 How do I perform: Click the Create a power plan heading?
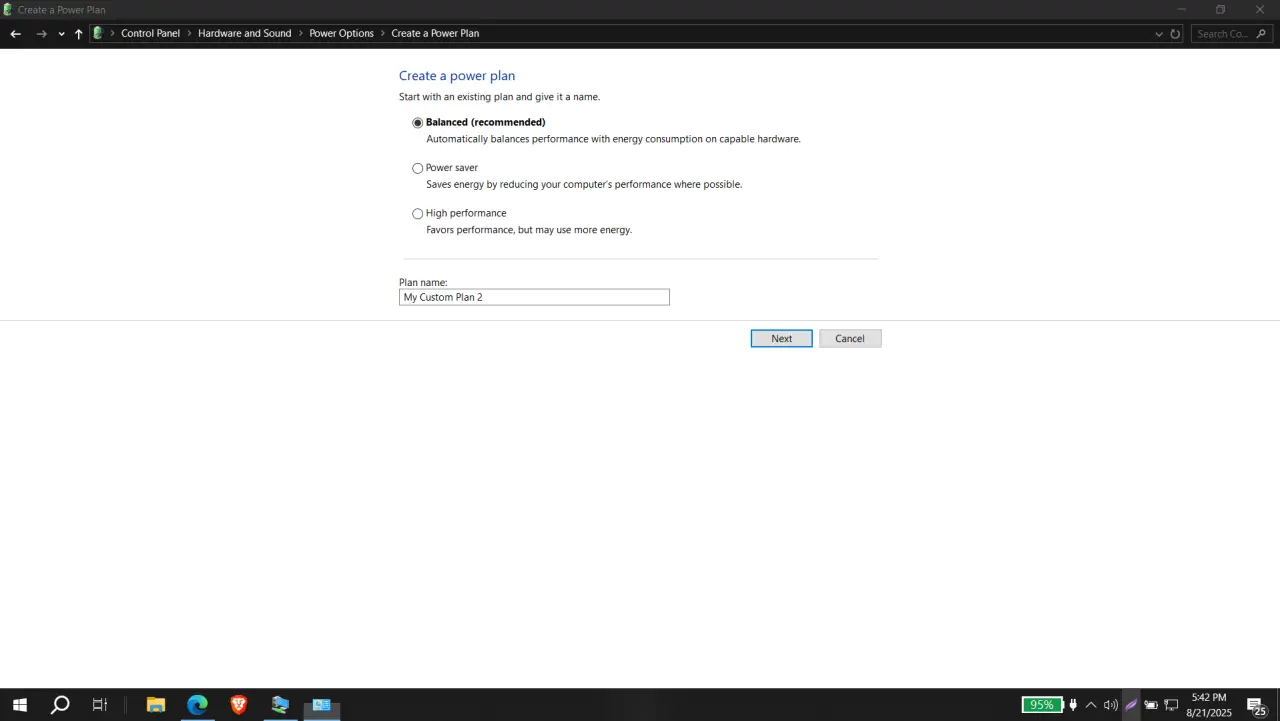pyautogui.click(x=457, y=76)
